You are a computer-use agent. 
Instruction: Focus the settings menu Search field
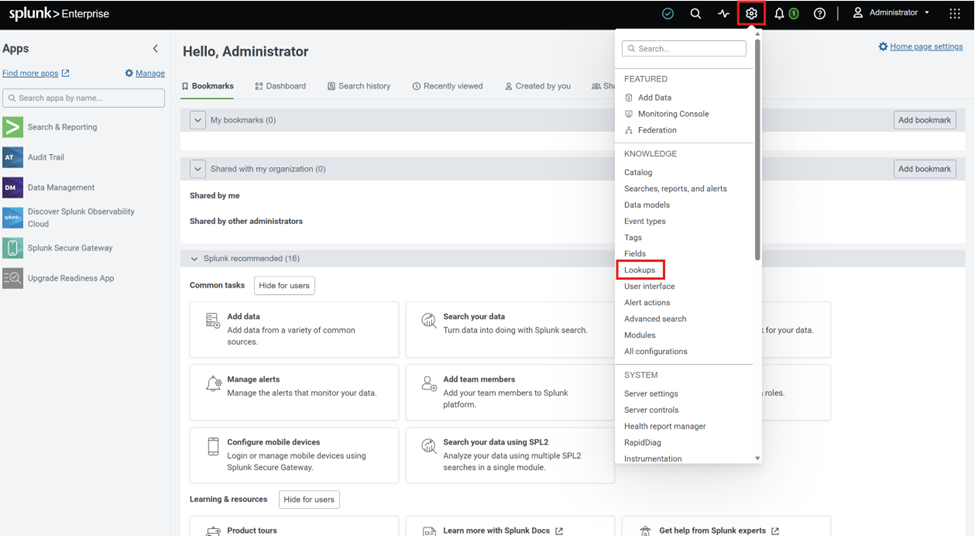pos(684,49)
